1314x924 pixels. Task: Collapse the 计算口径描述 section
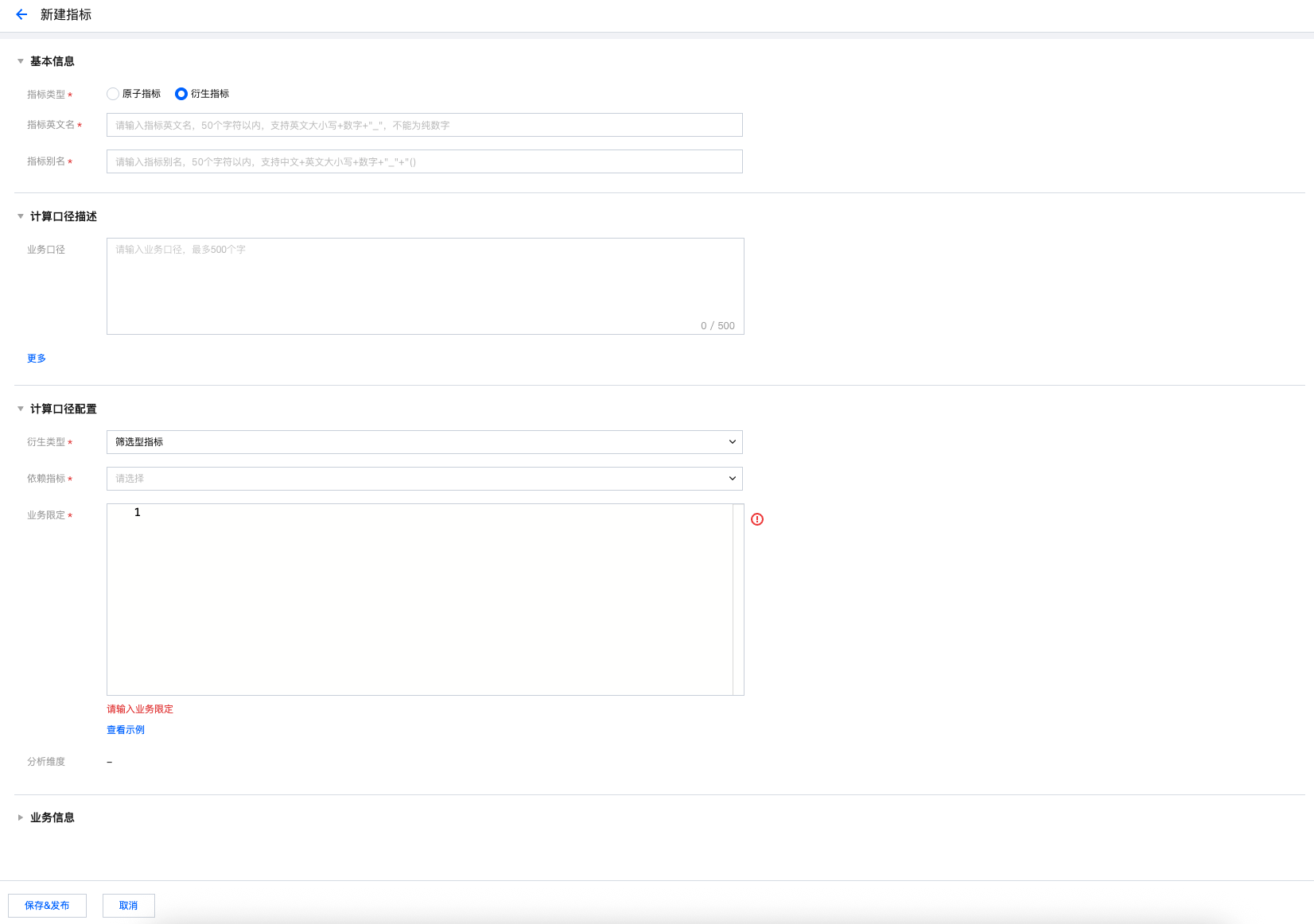pos(21,216)
